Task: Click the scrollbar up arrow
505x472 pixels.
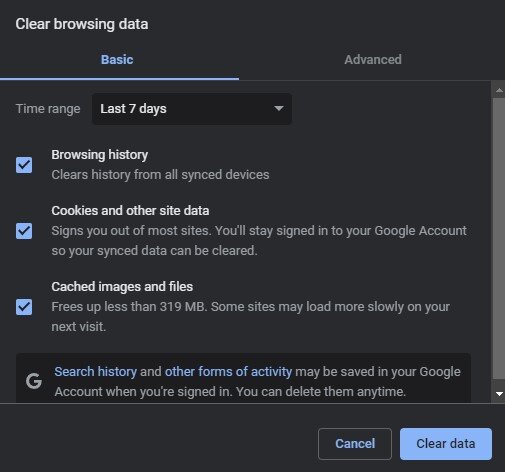Action: (x=499, y=90)
